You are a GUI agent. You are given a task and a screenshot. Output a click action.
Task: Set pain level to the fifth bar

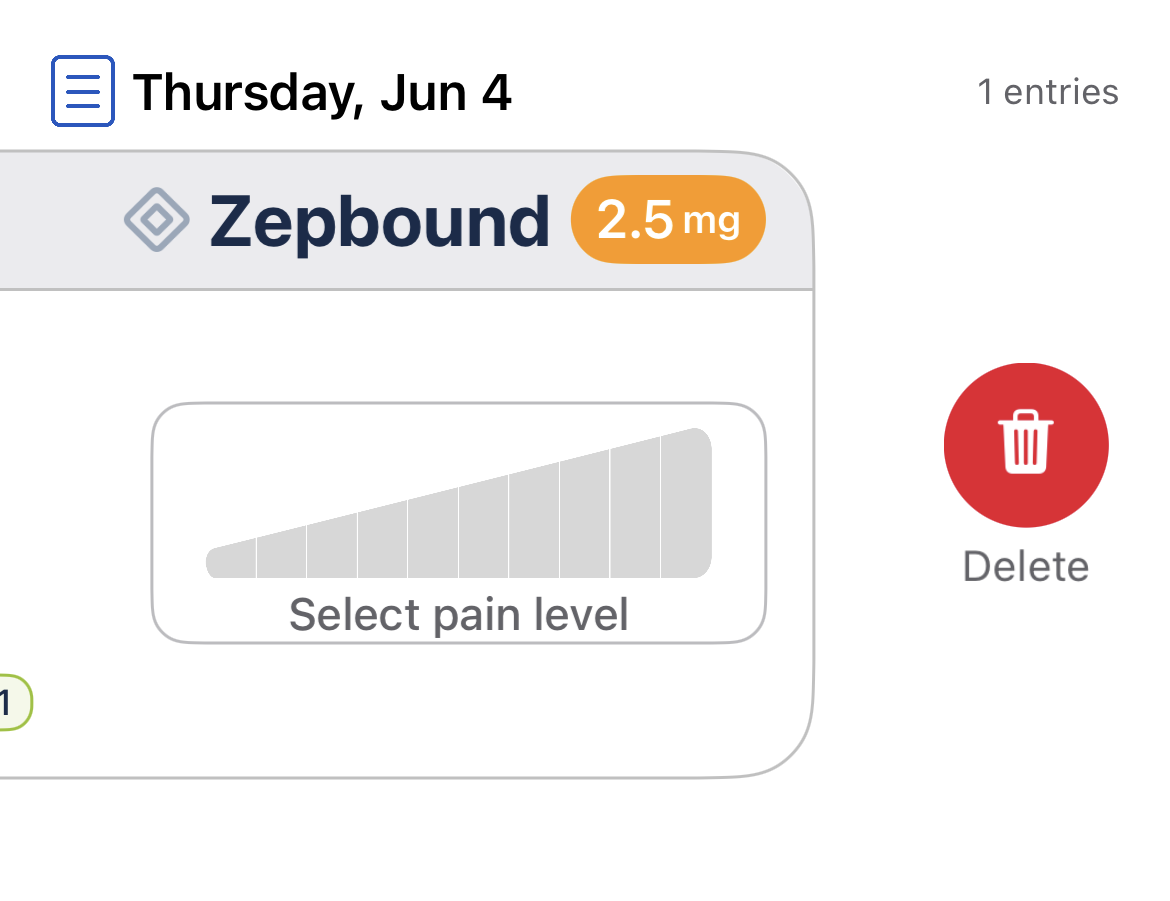(x=434, y=534)
